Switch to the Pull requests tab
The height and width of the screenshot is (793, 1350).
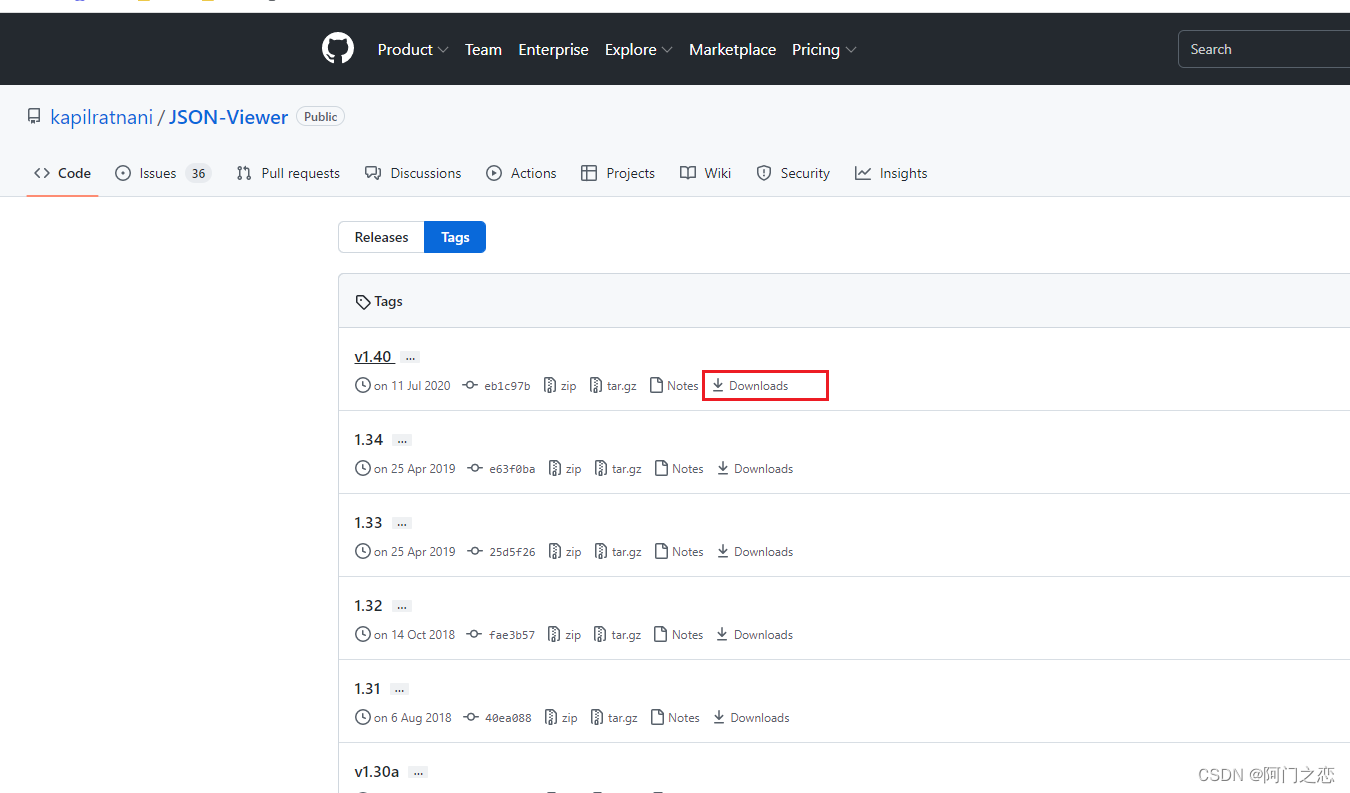[x=288, y=173]
